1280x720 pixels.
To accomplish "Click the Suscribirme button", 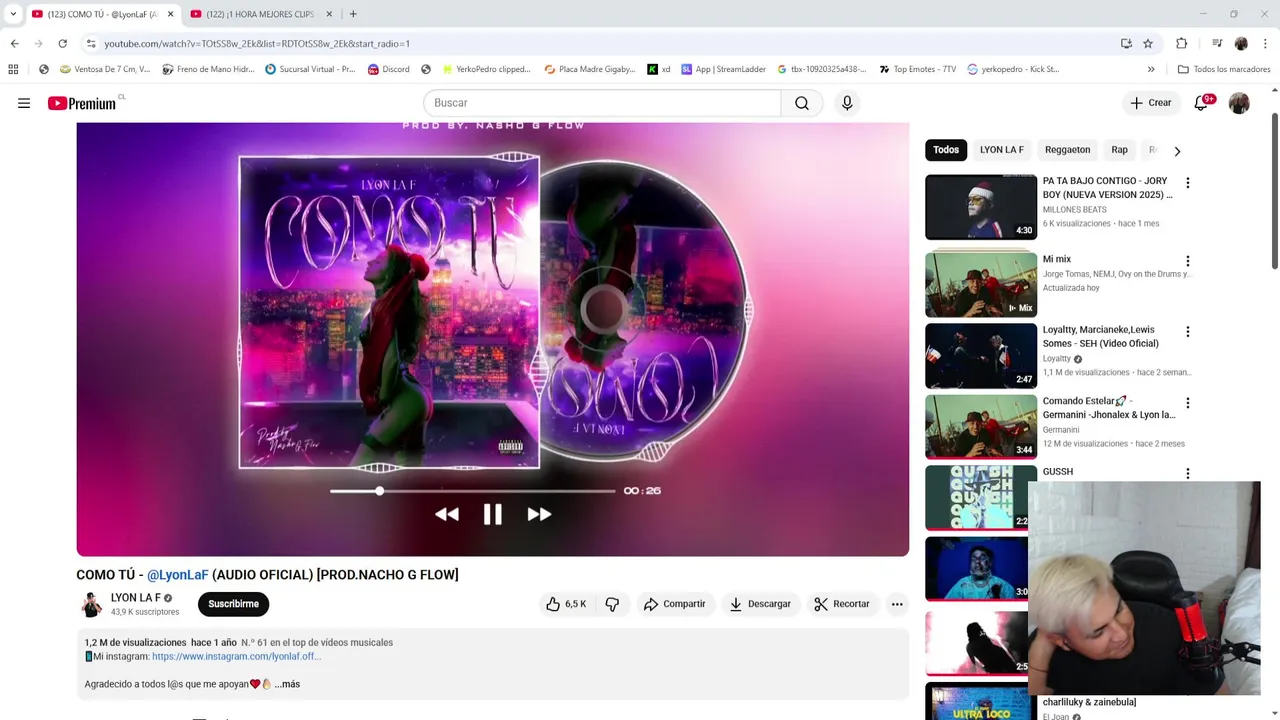I will click(234, 604).
